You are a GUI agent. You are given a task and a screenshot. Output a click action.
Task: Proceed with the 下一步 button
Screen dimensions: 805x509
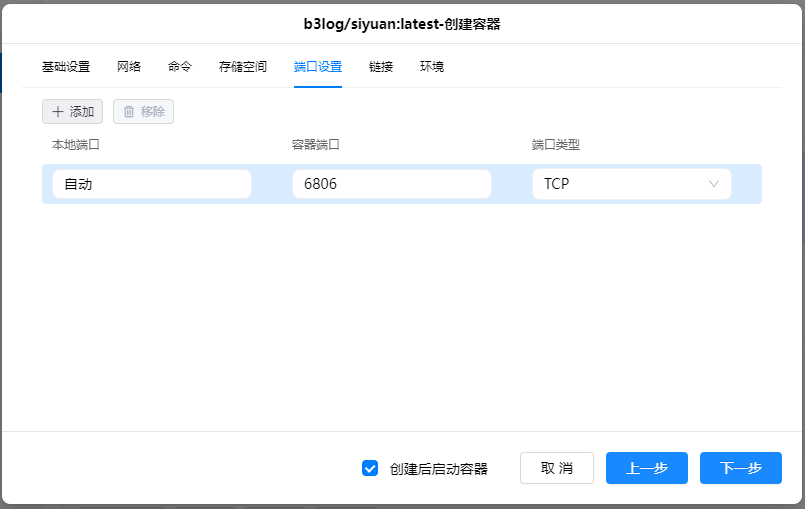[740, 468]
